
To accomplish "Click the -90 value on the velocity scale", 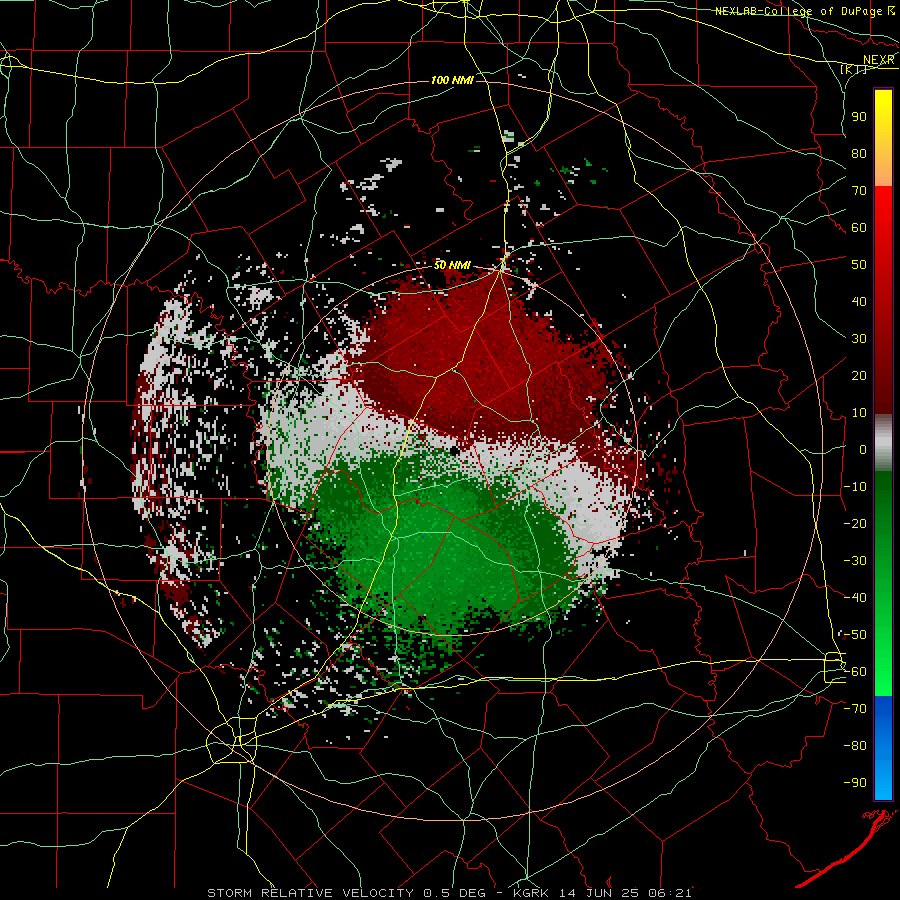I will 855,783.
